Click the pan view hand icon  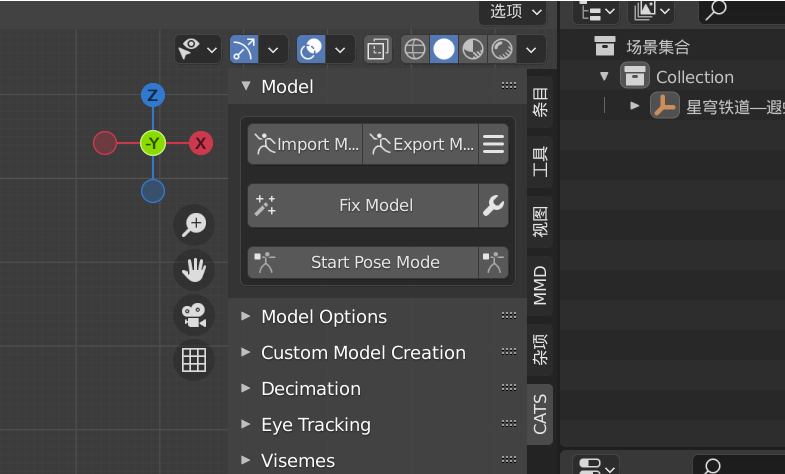193,269
